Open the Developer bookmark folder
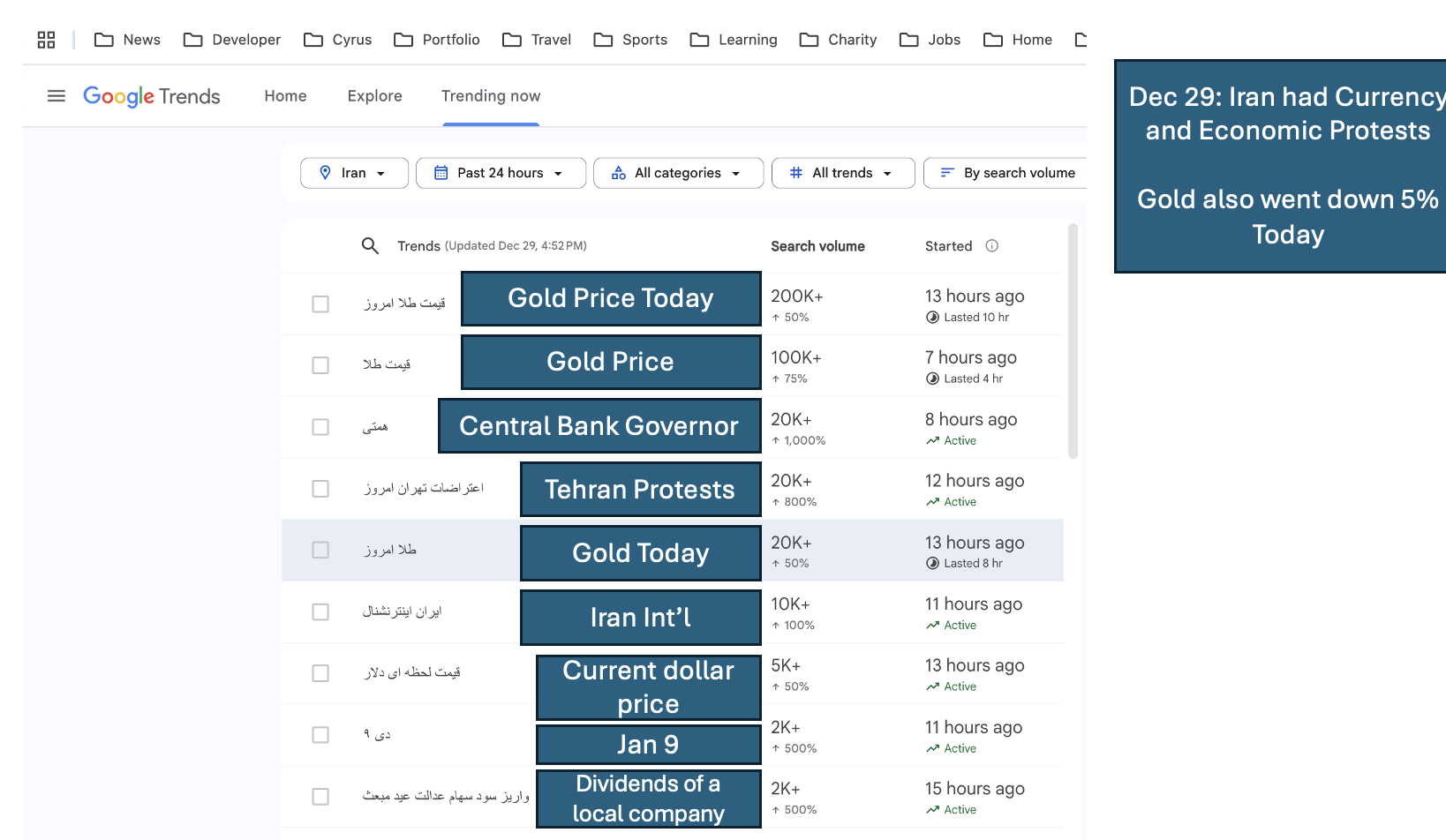1446x840 pixels. 231,40
